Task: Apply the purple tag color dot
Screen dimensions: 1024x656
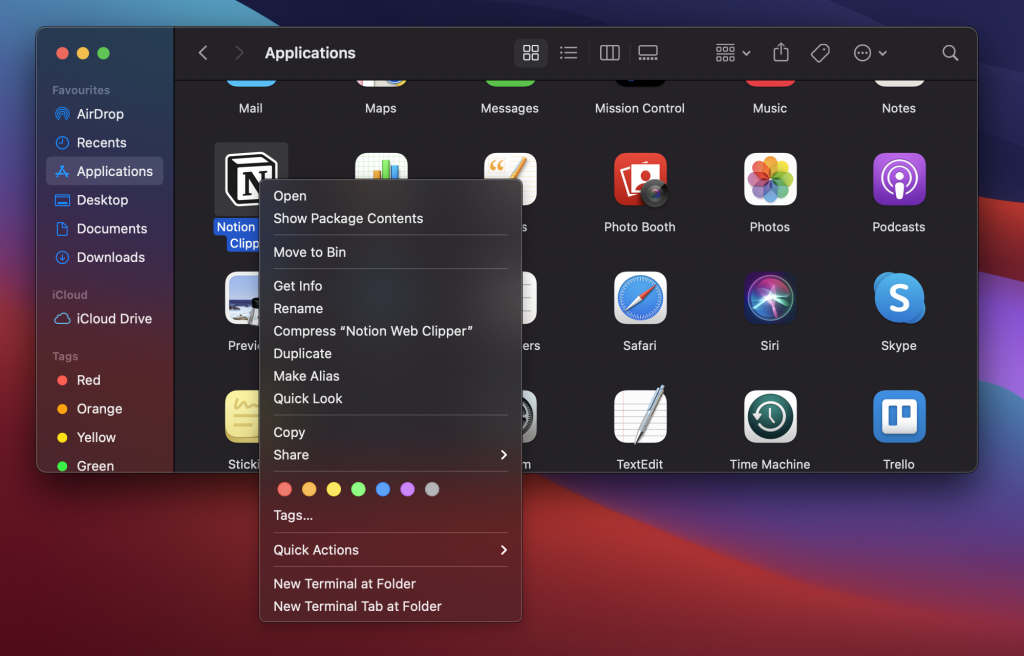Action: (x=408, y=489)
